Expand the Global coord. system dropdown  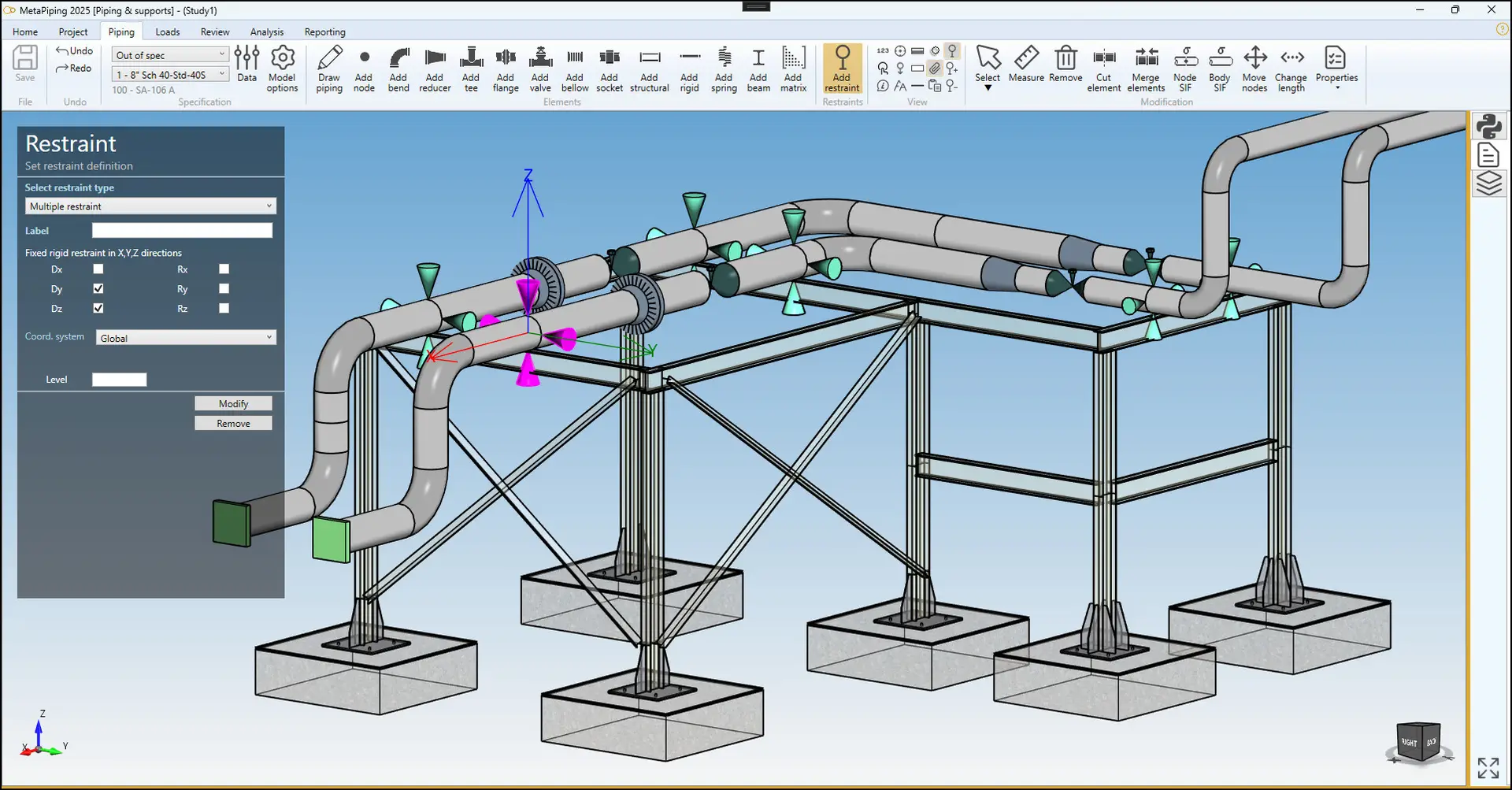pos(186,338)
